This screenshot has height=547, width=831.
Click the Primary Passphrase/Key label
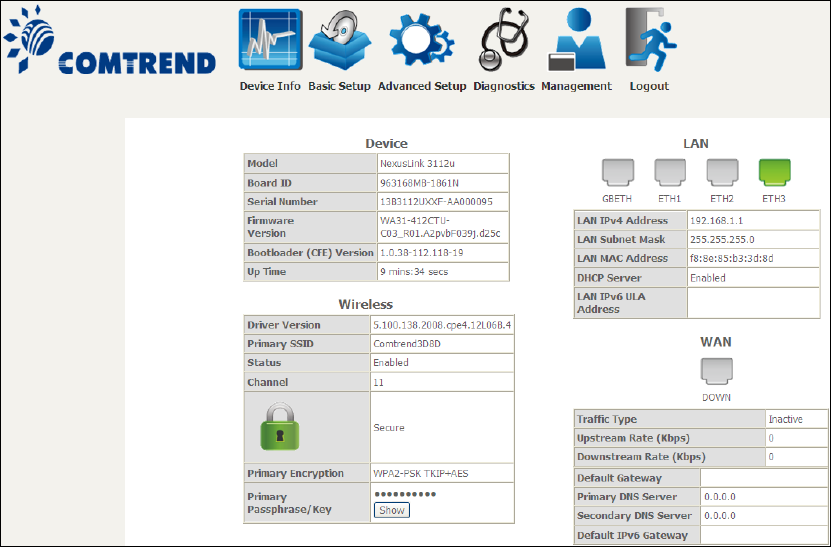(289, 503)
